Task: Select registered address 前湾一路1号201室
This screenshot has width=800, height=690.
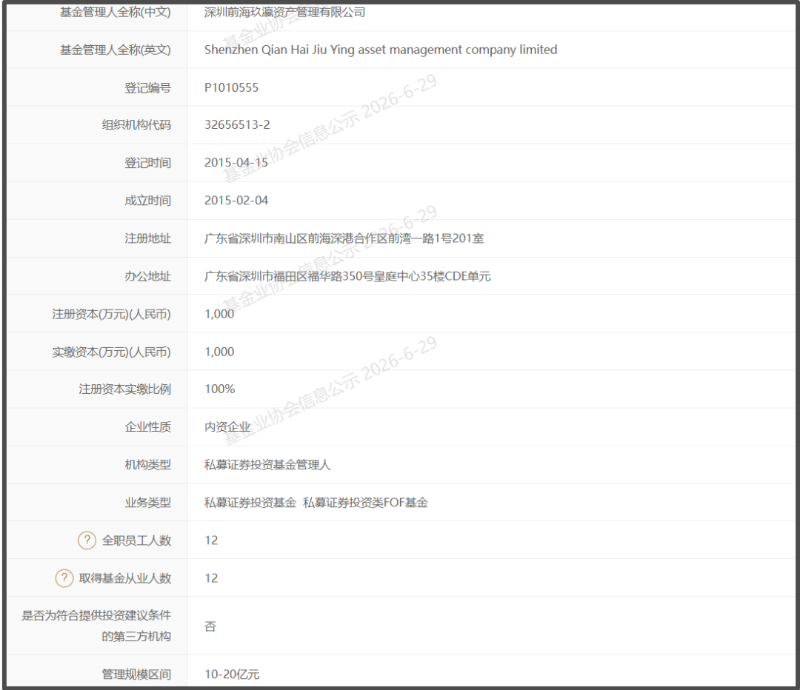Action: pyautogui.click(x=436, y=238)
